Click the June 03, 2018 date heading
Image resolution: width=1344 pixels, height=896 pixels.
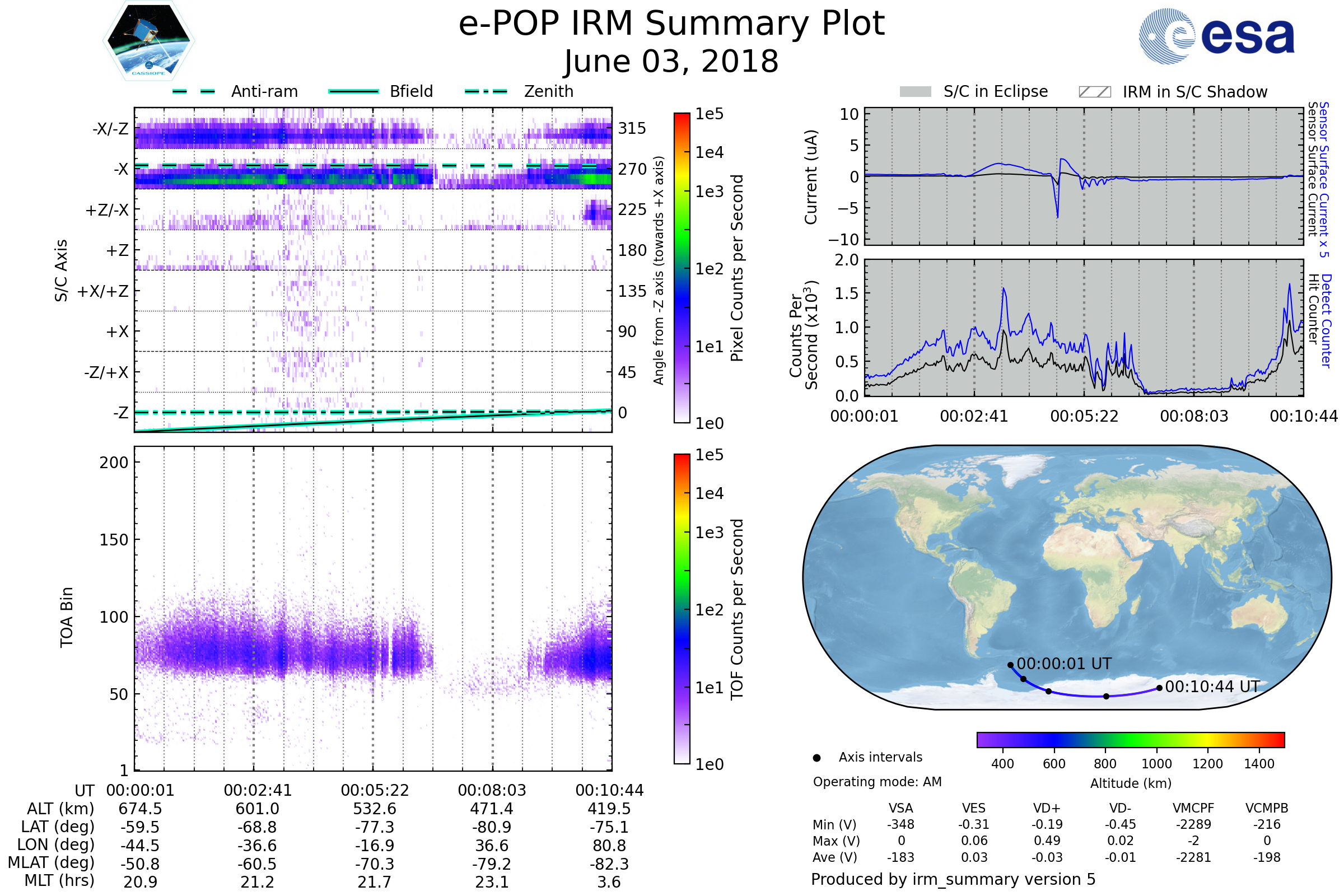(x=671, y=61)
